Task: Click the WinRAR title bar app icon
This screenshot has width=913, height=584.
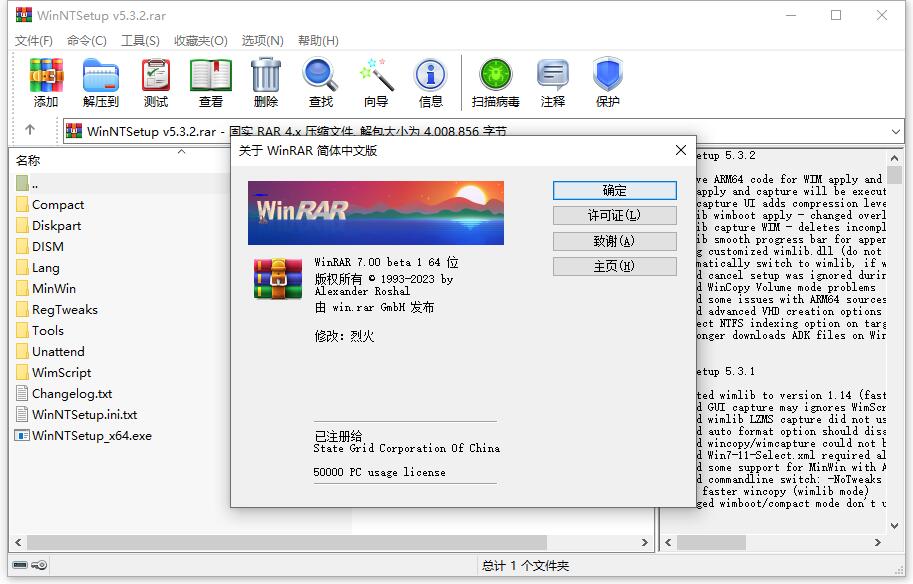Action: click(x=24, y=15)
